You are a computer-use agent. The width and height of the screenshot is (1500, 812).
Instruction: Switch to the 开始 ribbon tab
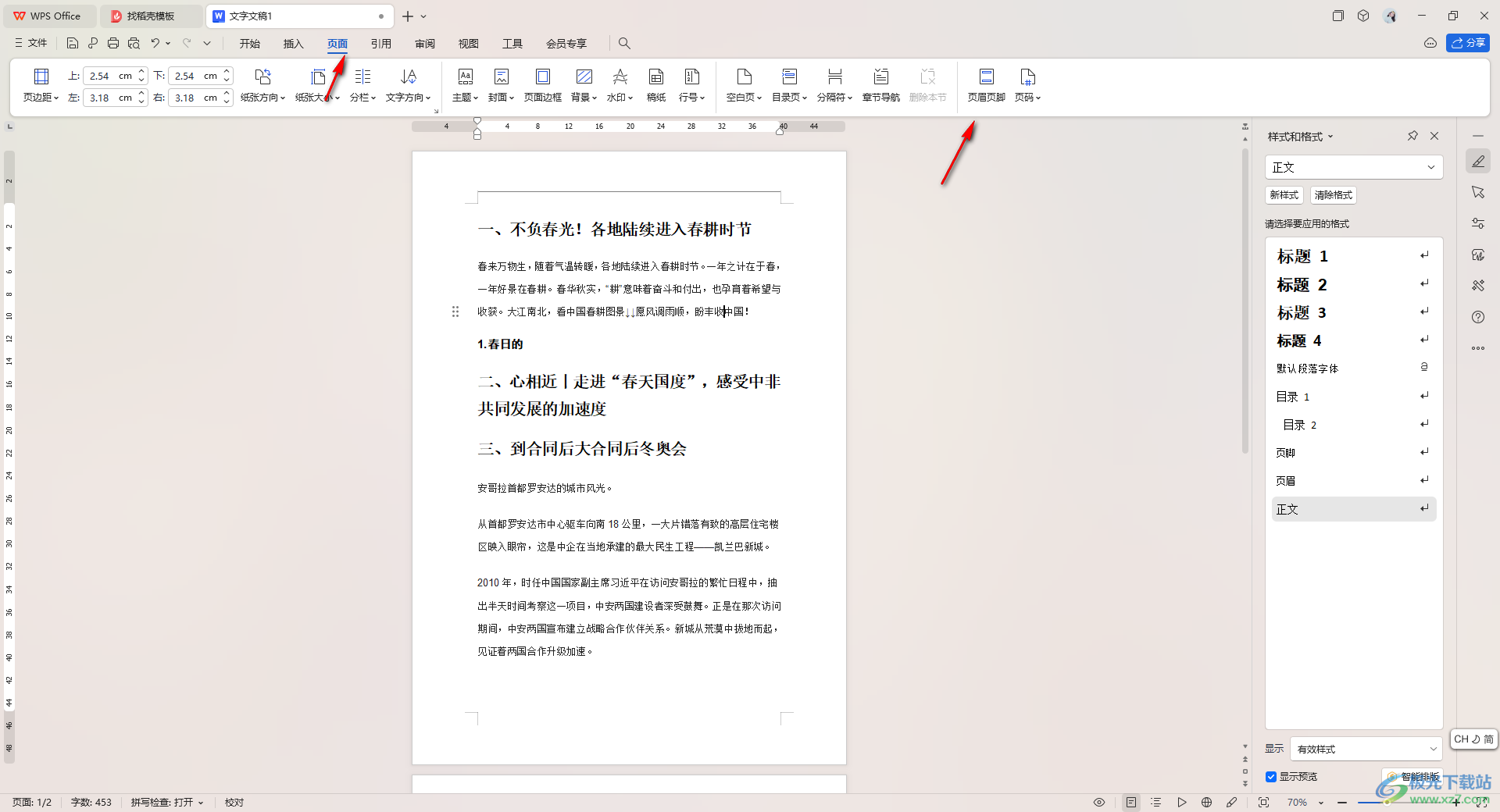250,43
